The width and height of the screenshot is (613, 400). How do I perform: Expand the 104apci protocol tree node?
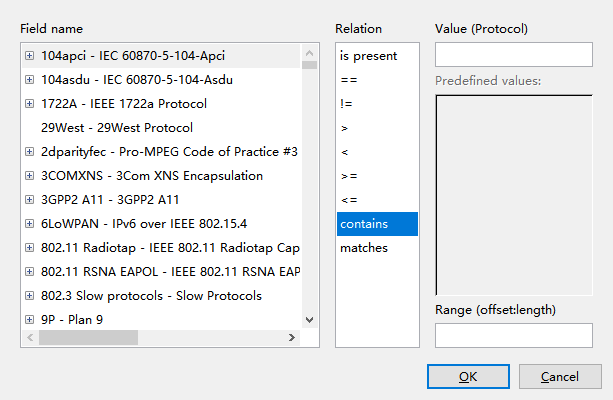tap(29, 55)
